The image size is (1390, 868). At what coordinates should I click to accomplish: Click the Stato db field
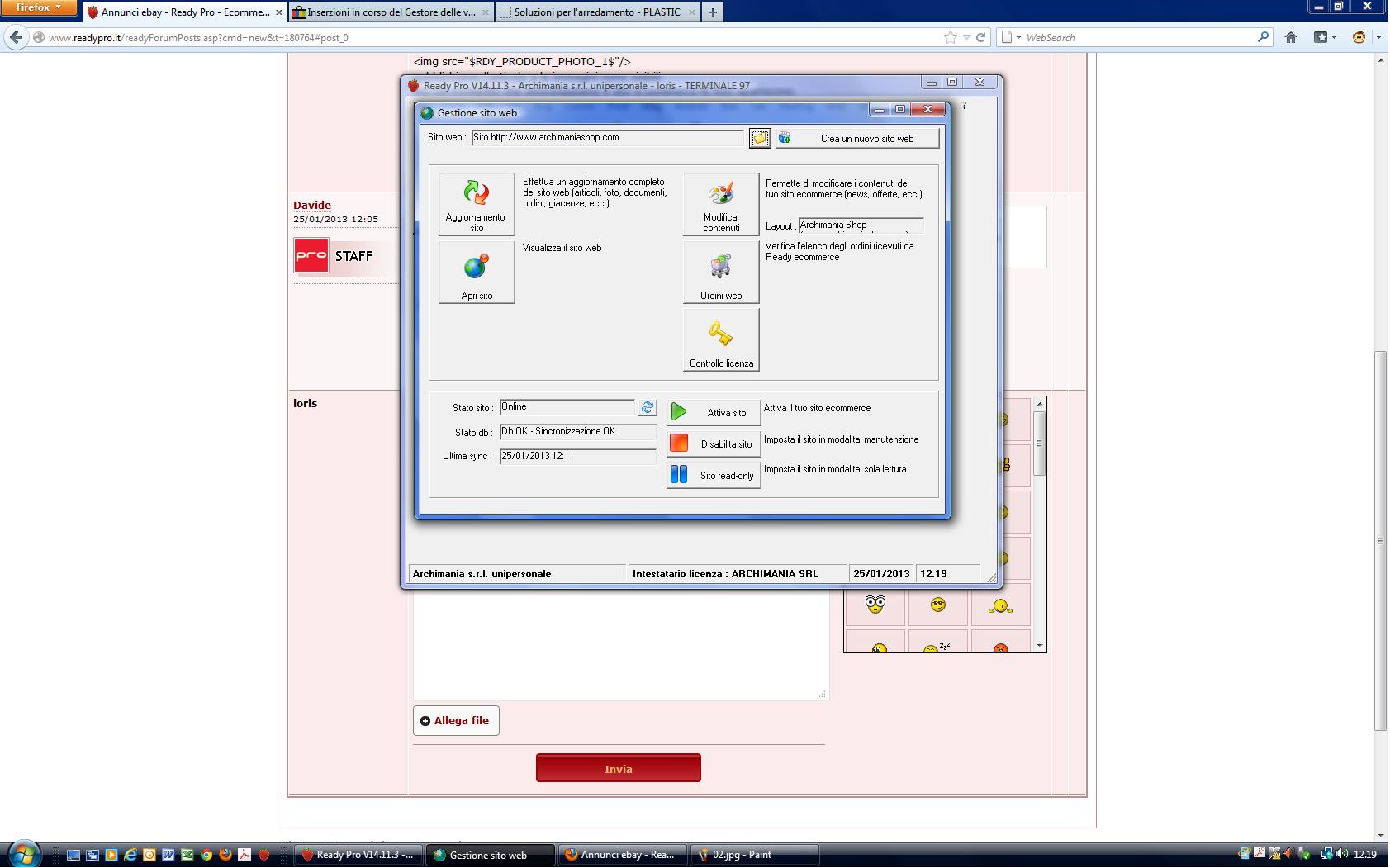578,432
